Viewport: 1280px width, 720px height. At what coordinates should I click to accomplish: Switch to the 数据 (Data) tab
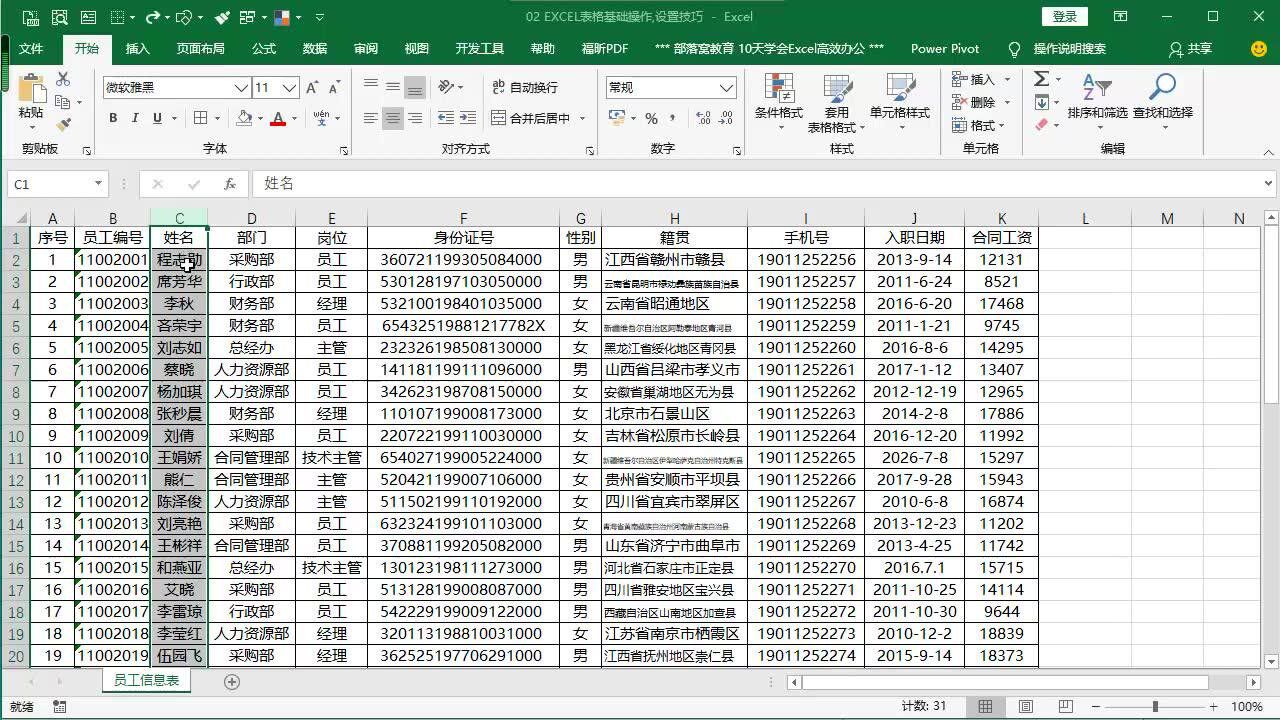click(x=315, y=48)
